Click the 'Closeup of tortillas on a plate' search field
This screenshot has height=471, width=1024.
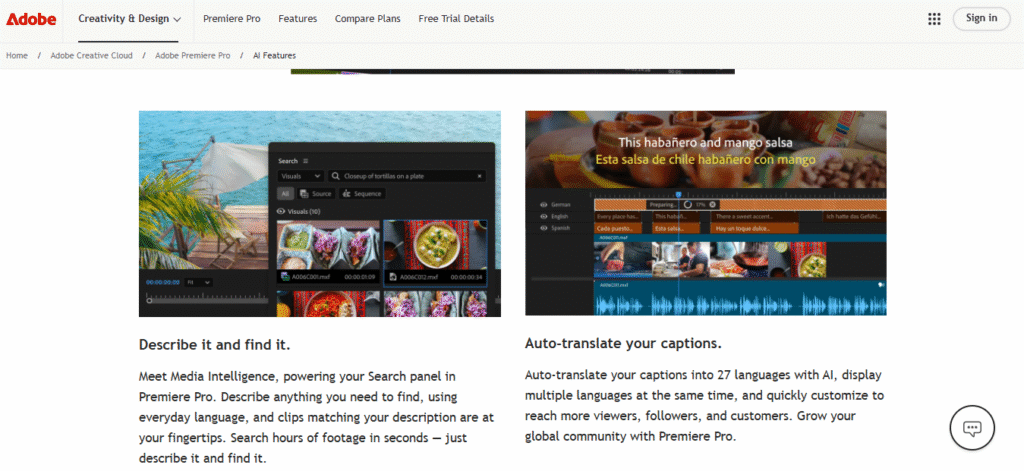tap(407, 176)
